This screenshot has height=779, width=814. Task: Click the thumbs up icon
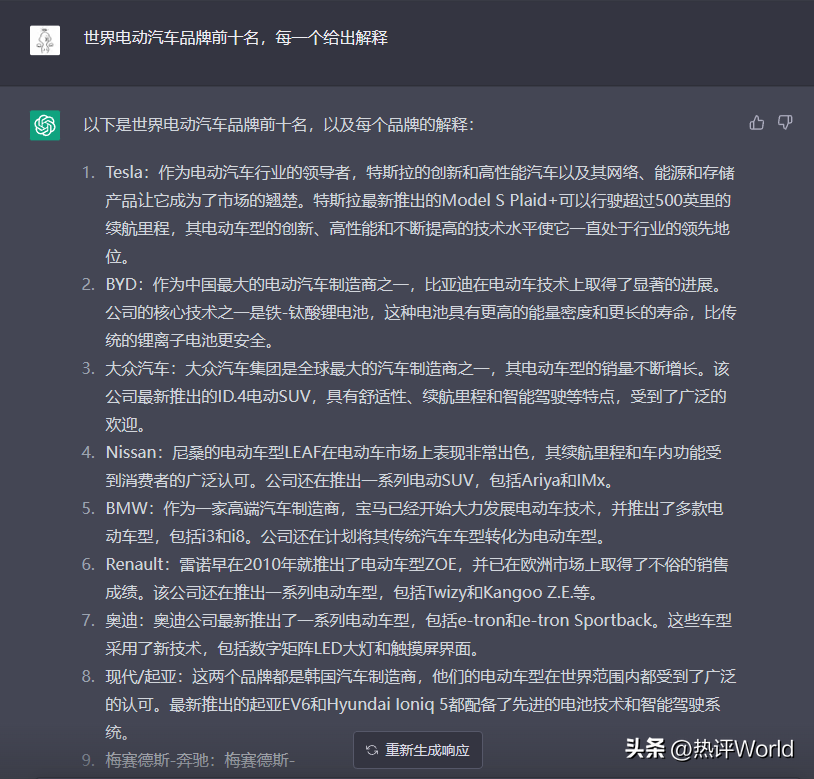pos(756,123)
